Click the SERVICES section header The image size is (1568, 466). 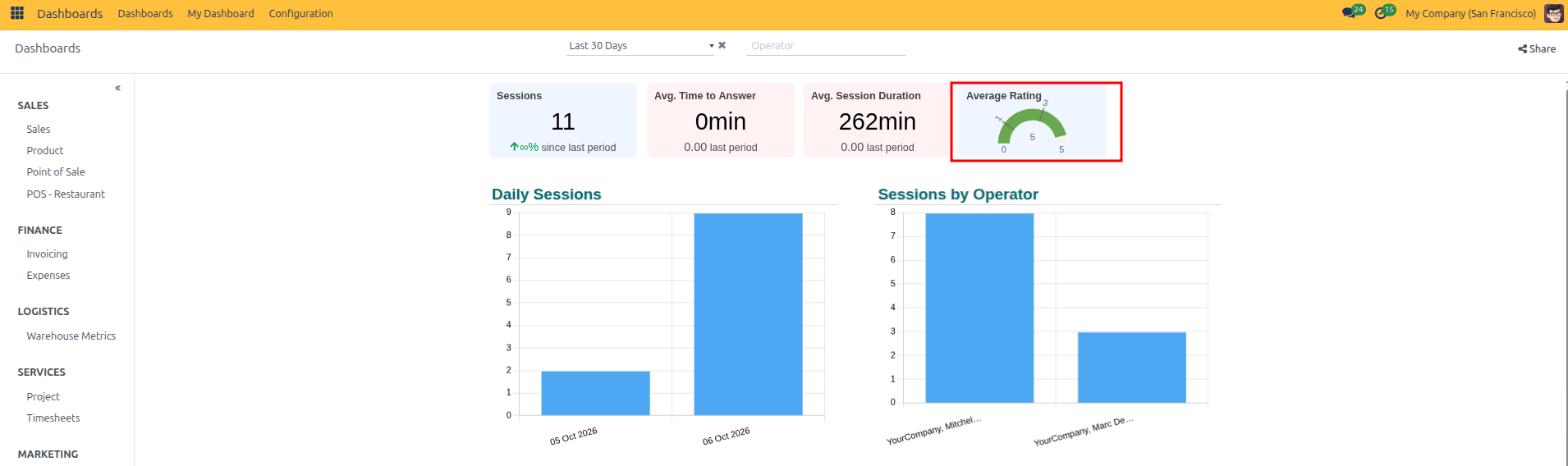(41, 372)
